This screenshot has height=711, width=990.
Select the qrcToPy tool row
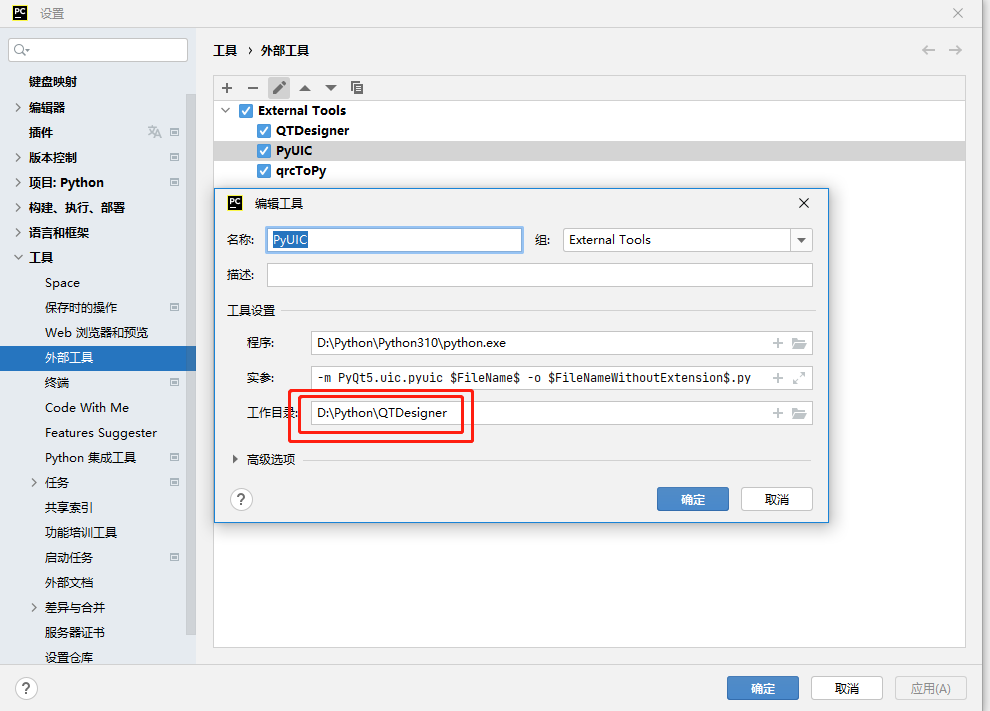point(589,171)
